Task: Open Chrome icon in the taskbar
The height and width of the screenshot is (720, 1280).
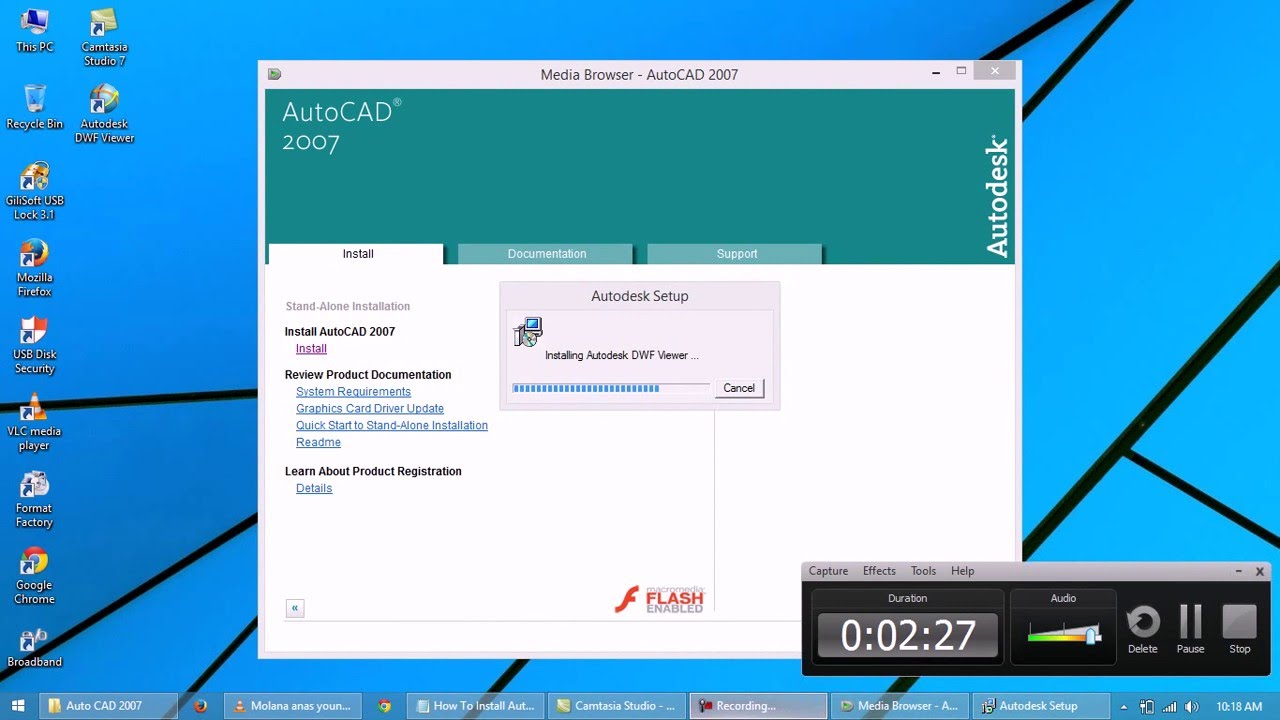Action: tap(385, 705)
